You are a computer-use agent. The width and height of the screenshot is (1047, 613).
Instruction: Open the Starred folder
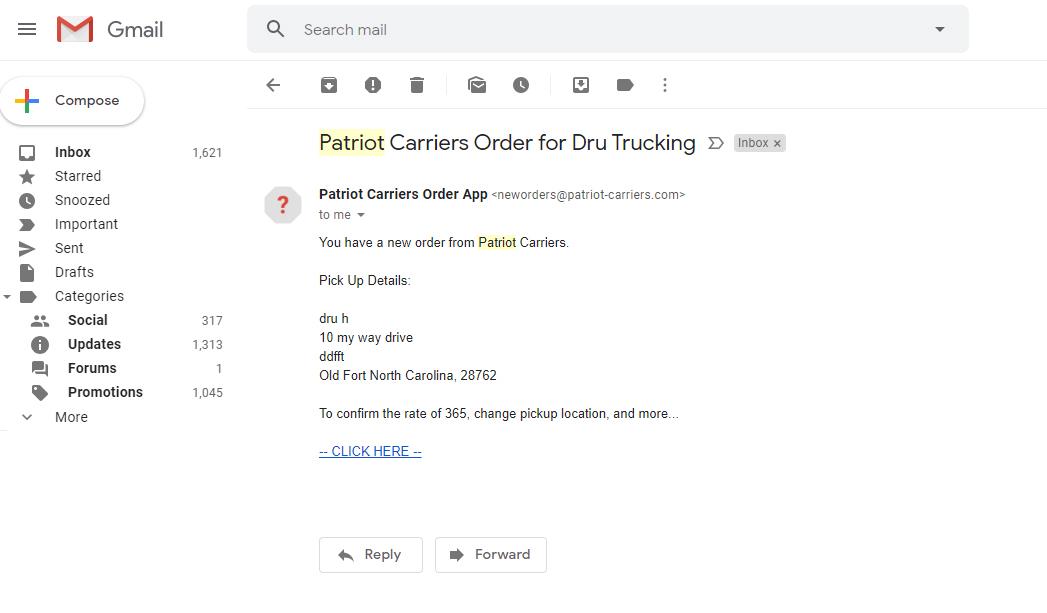tap(78, 176)
